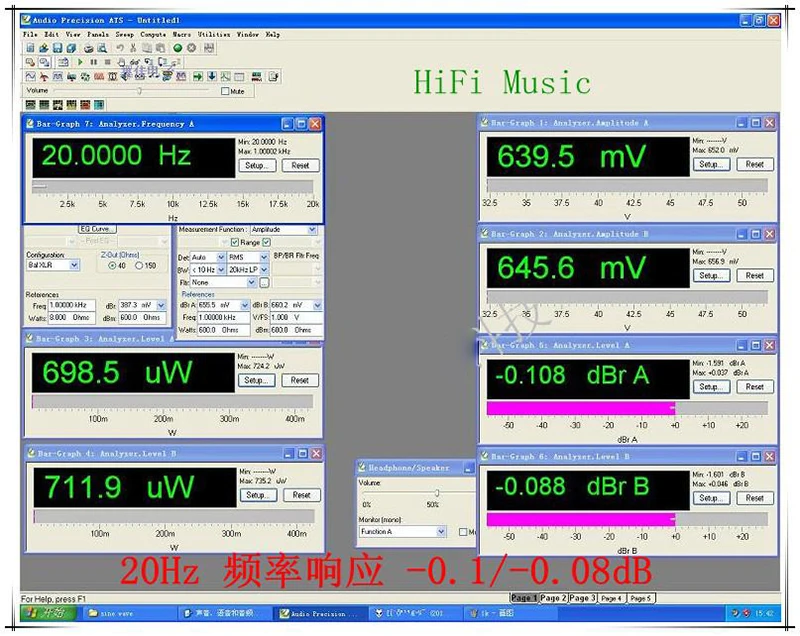
Task: Click the Copy toolbar icon
Action: pos(147,48)
